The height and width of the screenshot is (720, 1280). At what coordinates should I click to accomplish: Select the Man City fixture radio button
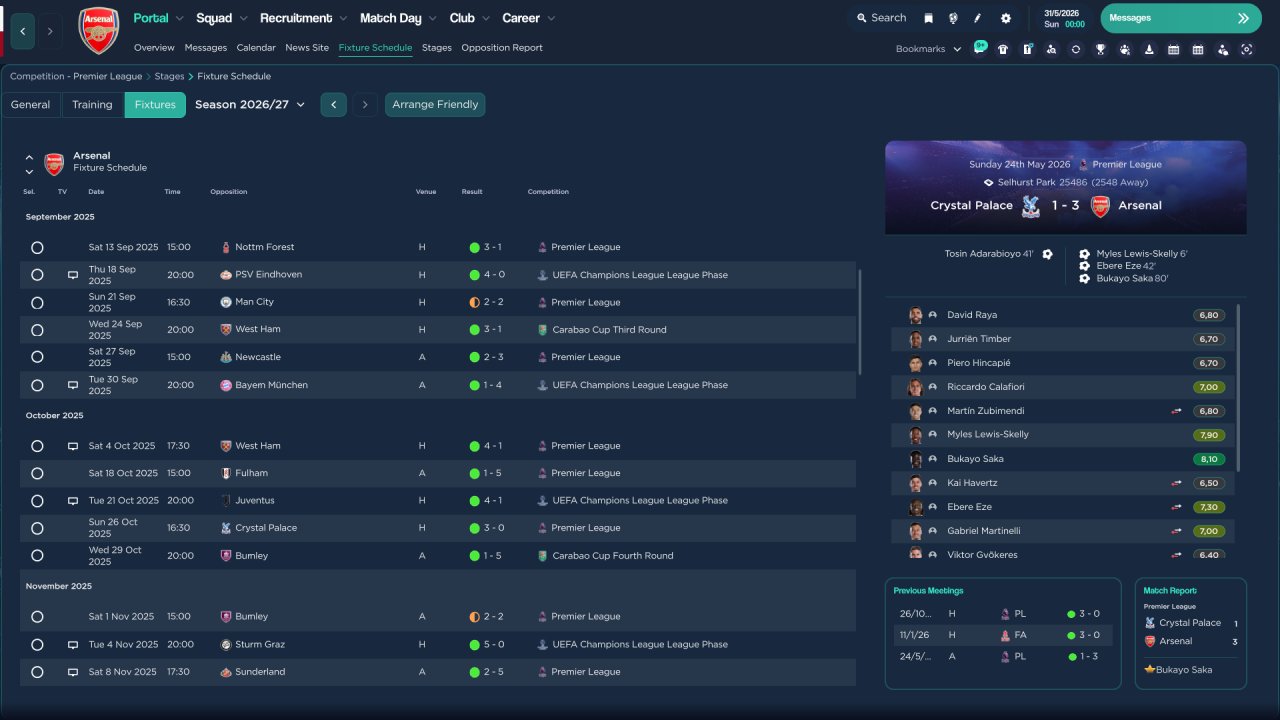tap(37, 302)
